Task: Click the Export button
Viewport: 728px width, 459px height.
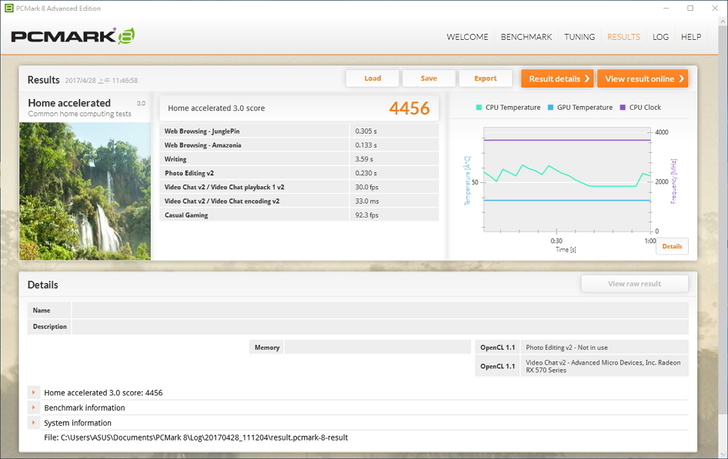Action: 485,78
